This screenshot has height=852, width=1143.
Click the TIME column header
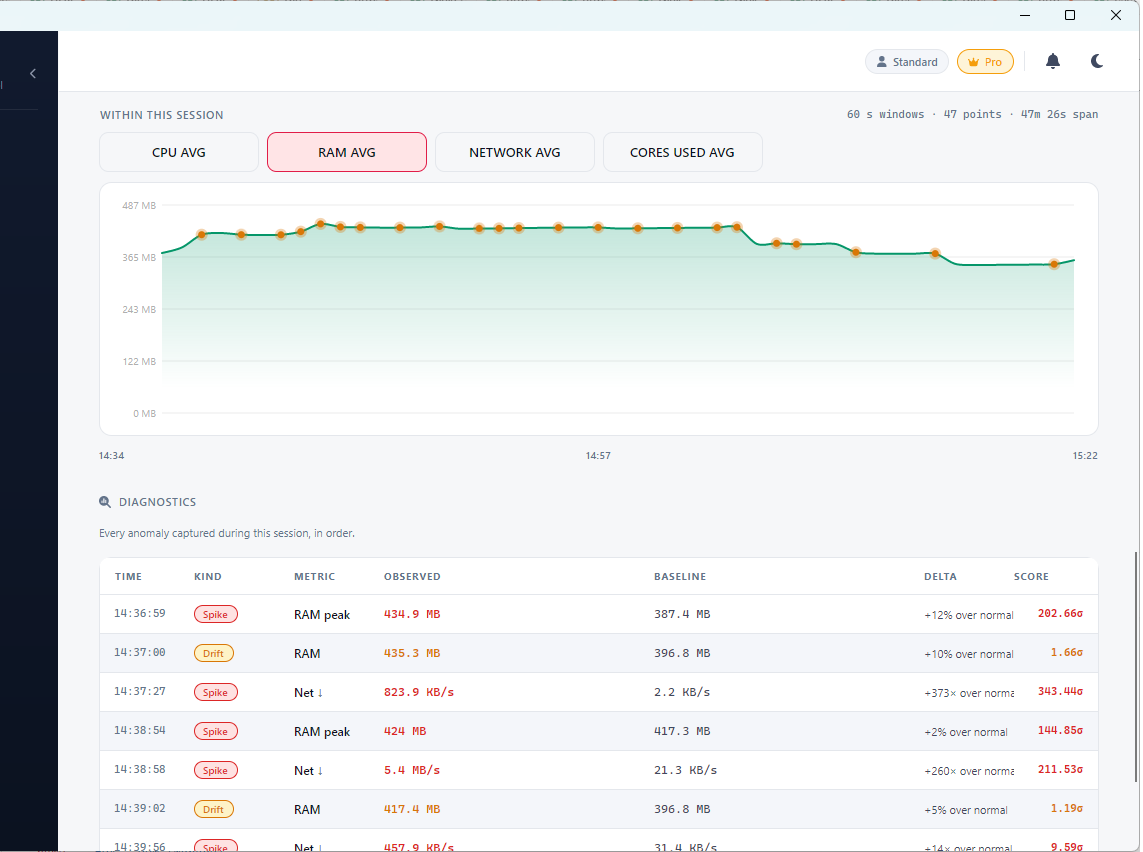pyautogui.click(x=128, y=577)
